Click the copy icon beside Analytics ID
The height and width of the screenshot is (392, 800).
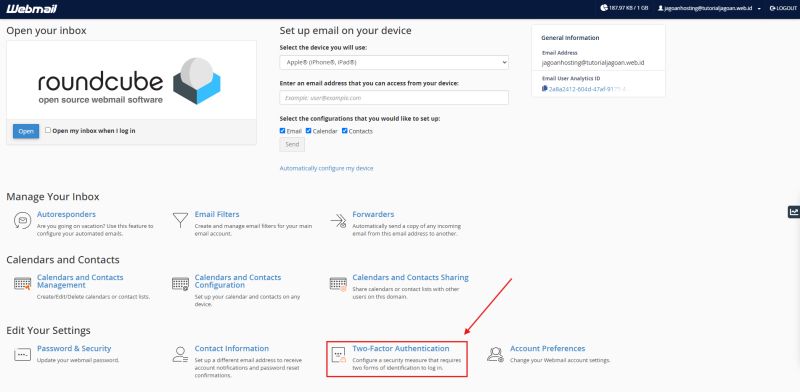[x=545, y=88]
